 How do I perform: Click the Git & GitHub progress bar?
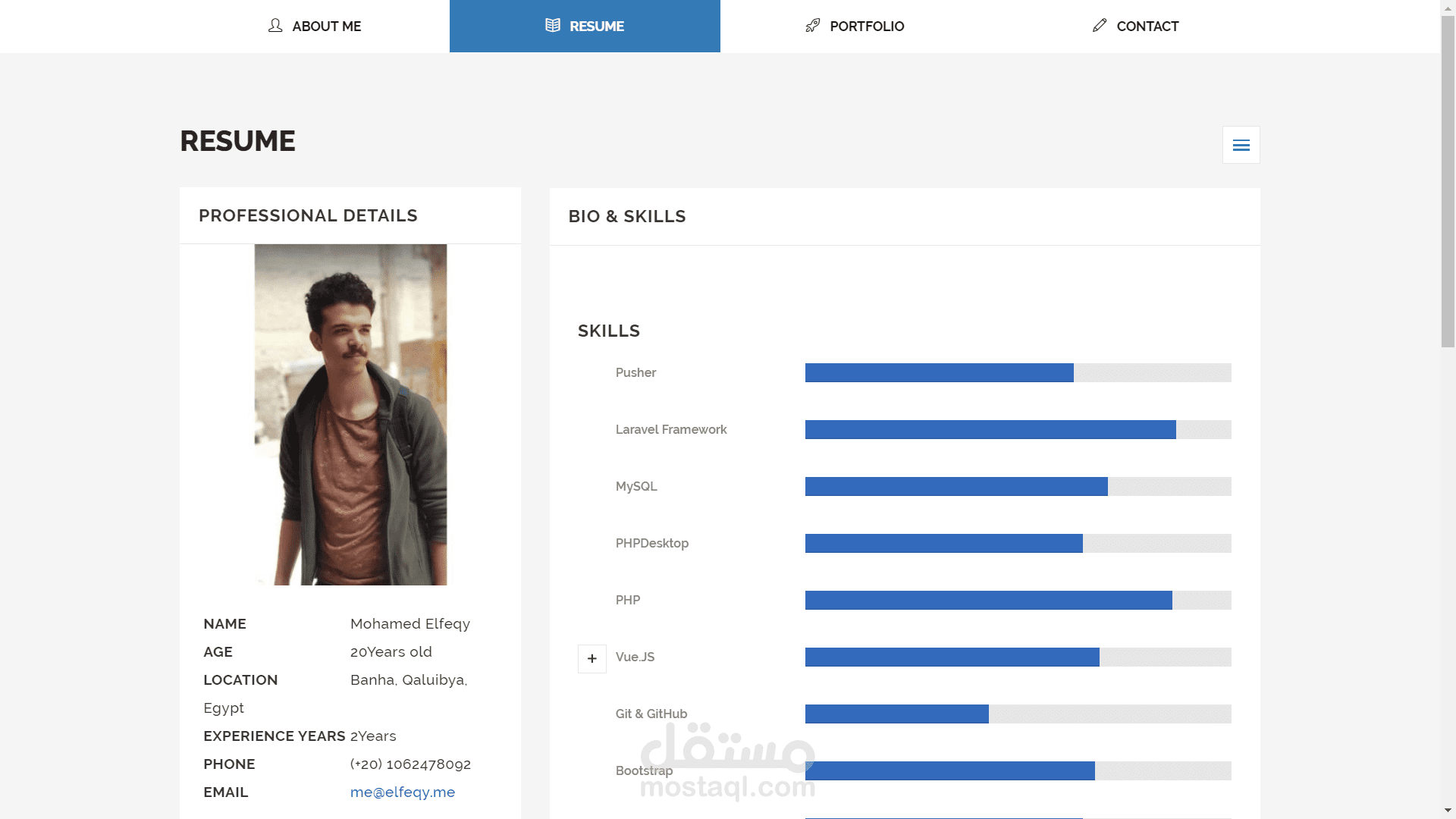(1018, 714)
